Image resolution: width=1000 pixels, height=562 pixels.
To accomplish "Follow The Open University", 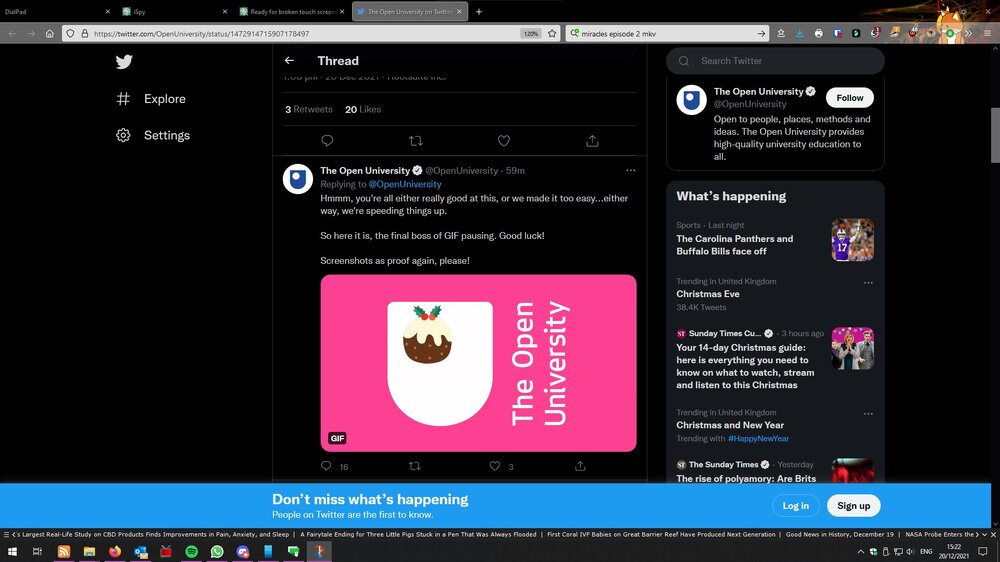I will [849, 98].
